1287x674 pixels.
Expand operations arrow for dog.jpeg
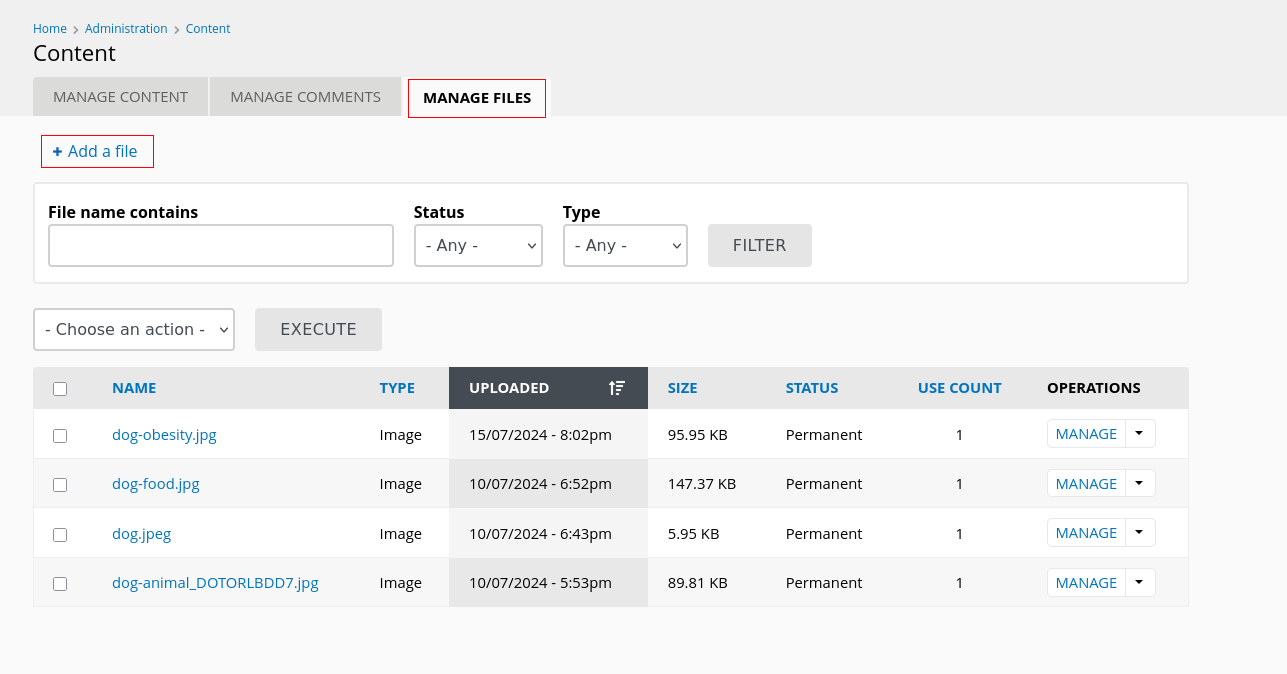pos(1140,533)
